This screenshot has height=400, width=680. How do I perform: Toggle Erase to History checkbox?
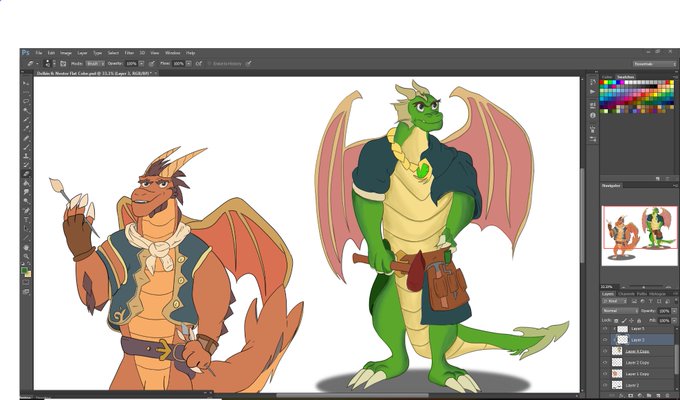[x=209, y=63]
